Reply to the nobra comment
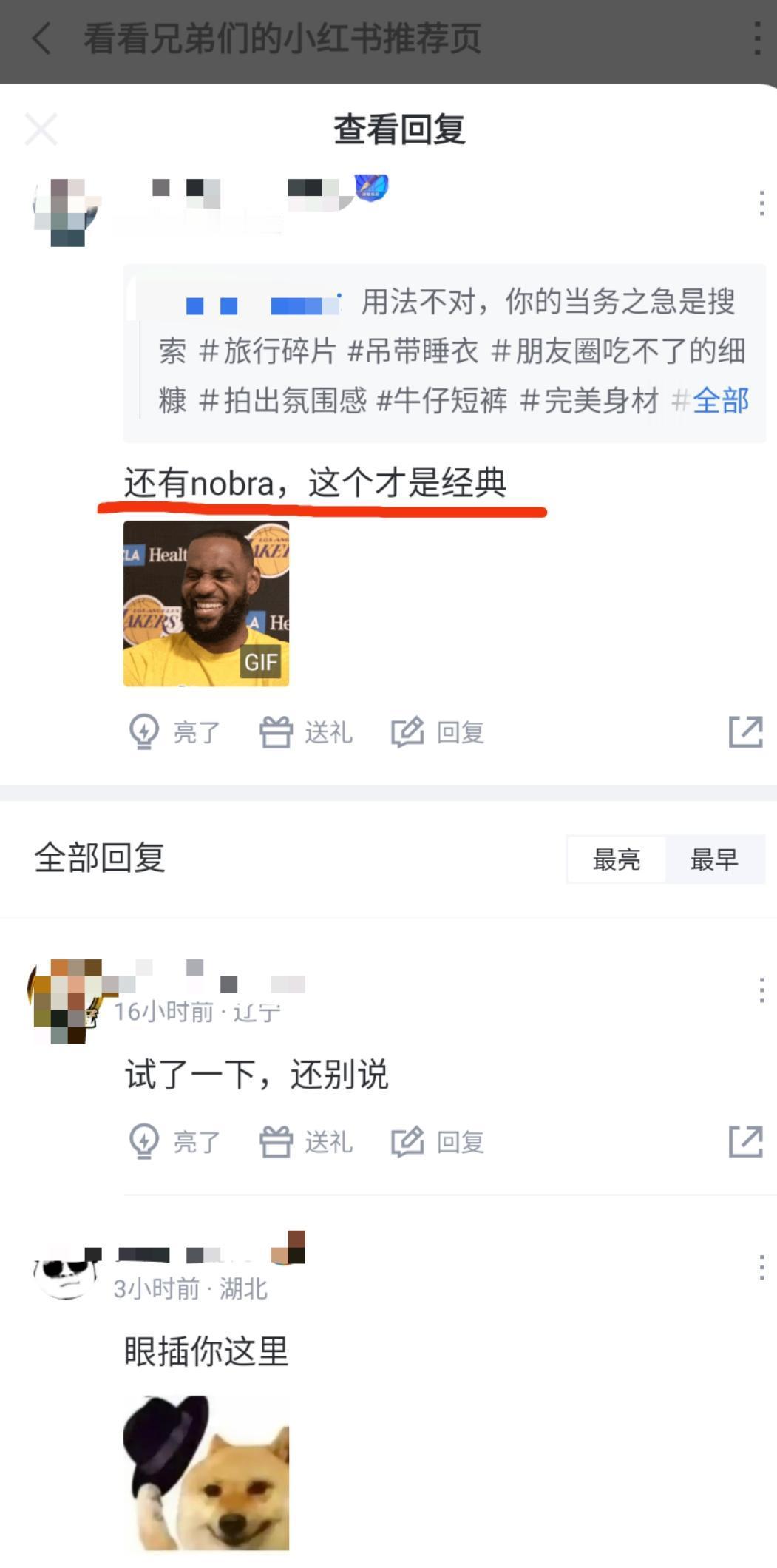 click(x=438, y=732)
